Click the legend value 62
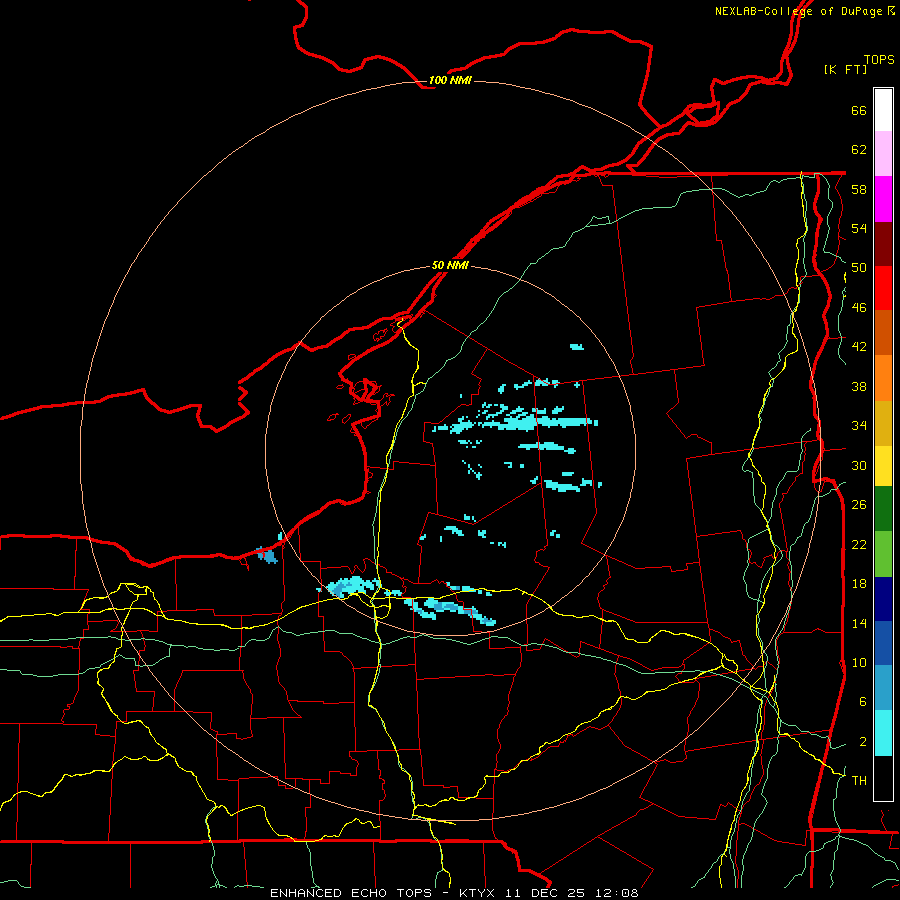Image resolution: width=900 pixels, height=900 pixels. tap(859, 150)
